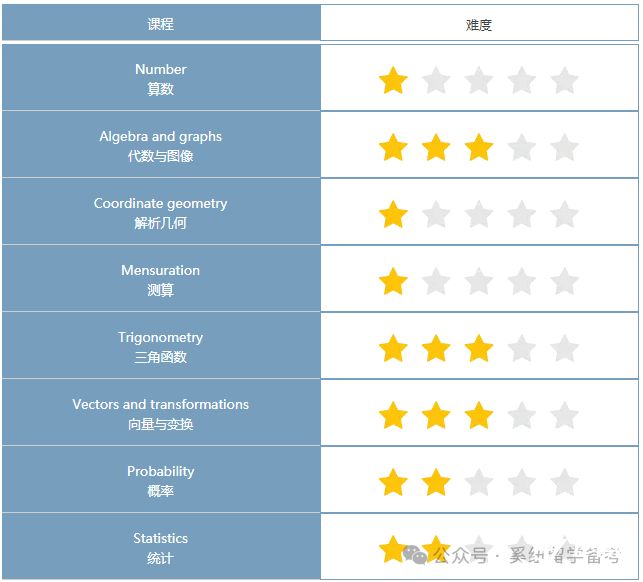Click the Probability 概率 course cell
This screenshot has height=582, width=643.
pyautogui.click(x=161, y=481)
